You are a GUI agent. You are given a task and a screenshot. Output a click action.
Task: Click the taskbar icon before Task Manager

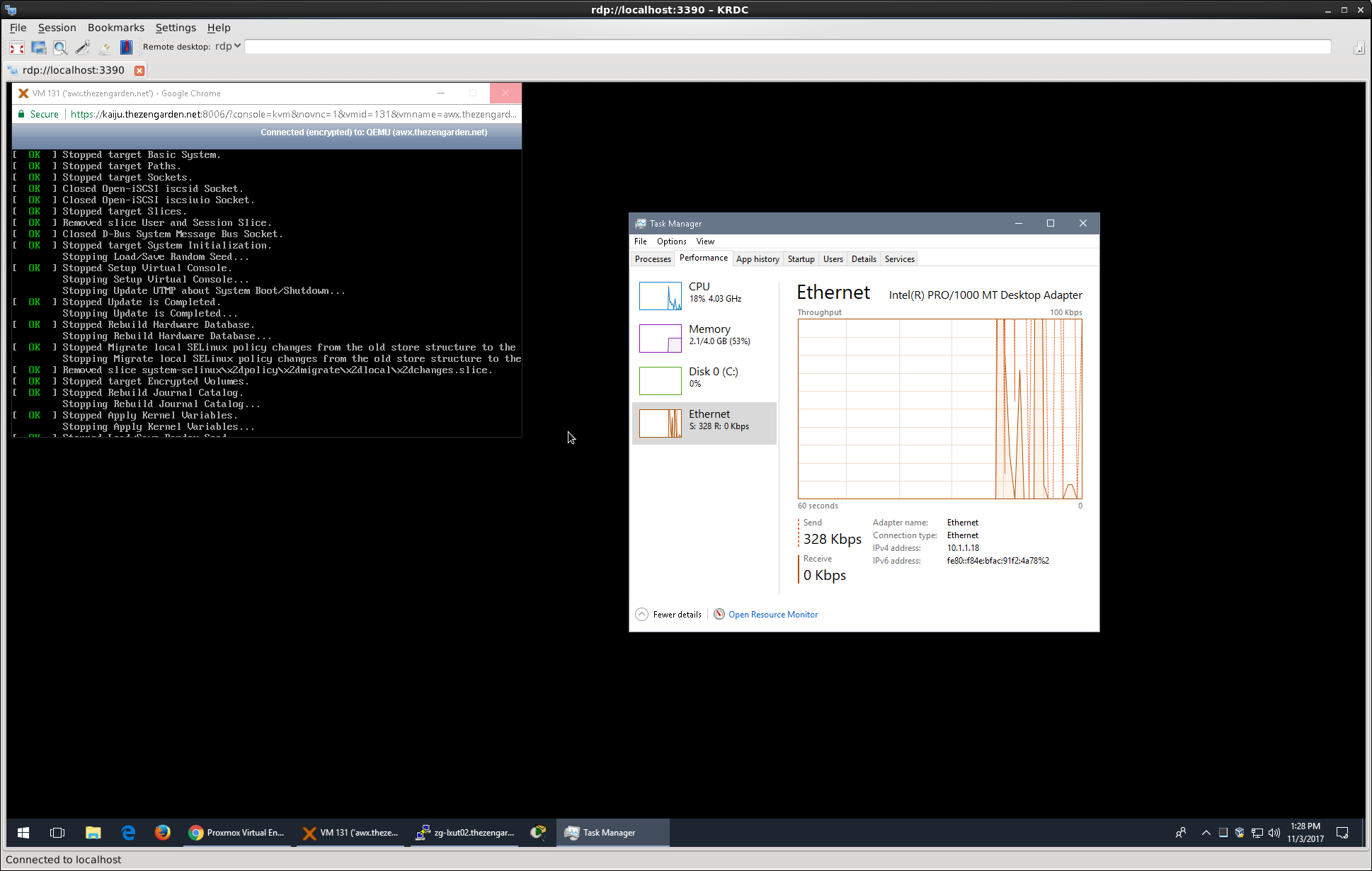(x=538, y=833)
